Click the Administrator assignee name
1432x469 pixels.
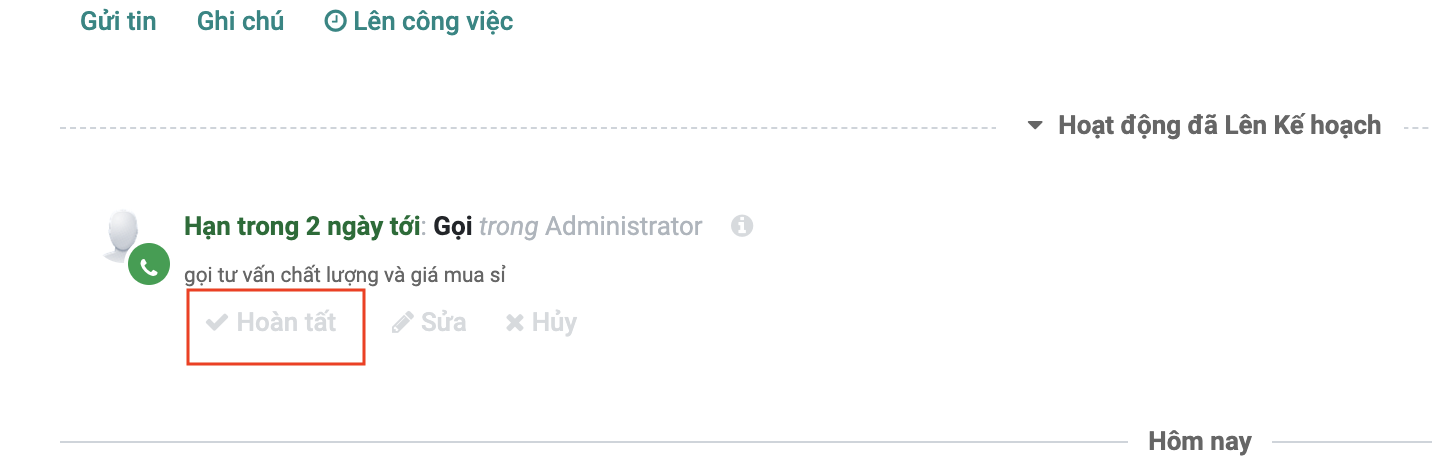623,227
